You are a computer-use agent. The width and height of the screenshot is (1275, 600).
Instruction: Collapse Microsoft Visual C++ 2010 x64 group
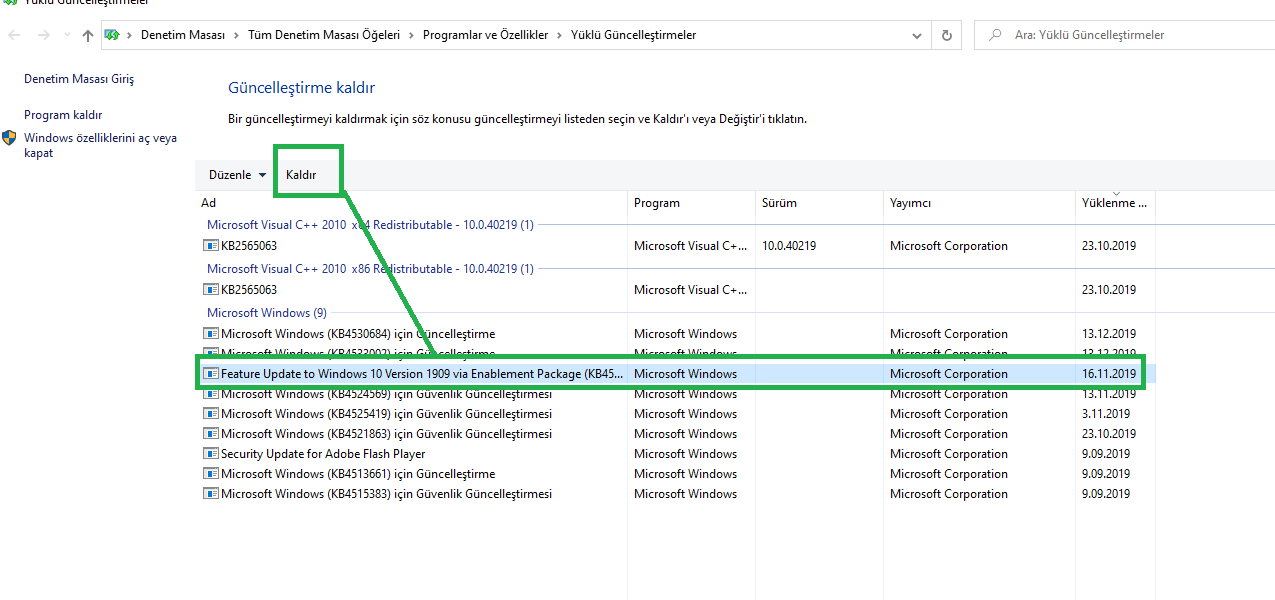370,225
